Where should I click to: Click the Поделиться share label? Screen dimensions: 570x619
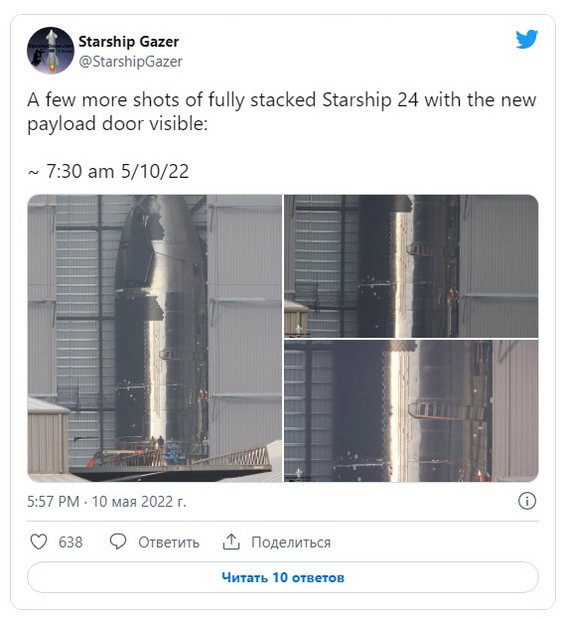point(291,542)
